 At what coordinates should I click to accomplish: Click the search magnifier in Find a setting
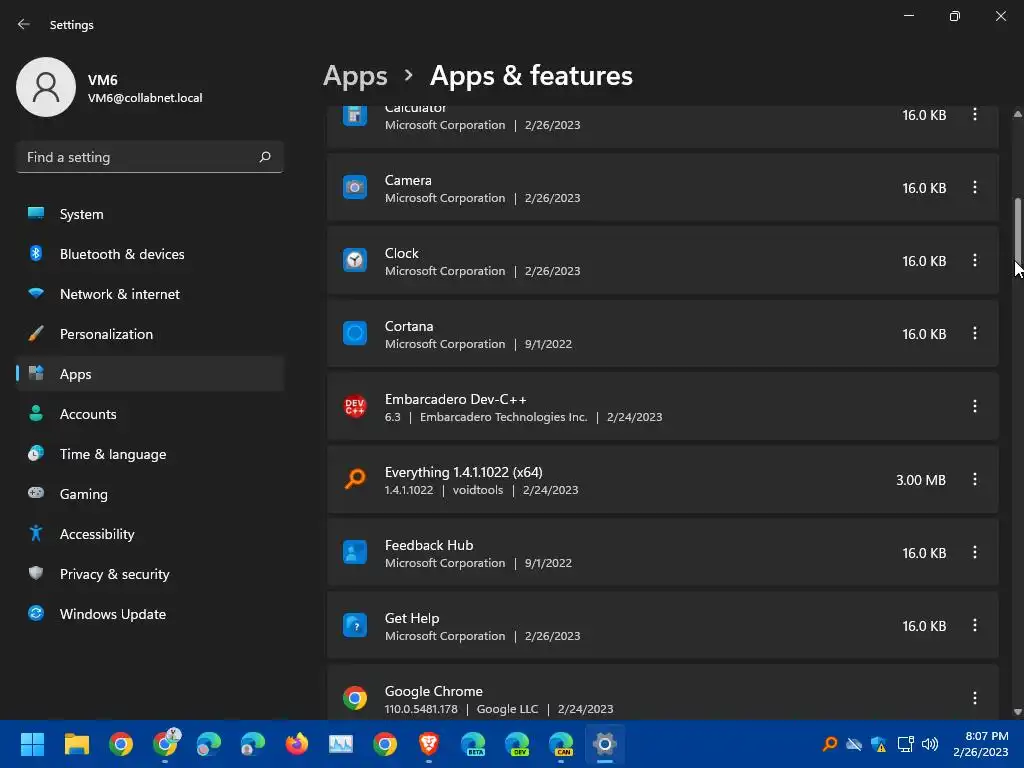264,157
